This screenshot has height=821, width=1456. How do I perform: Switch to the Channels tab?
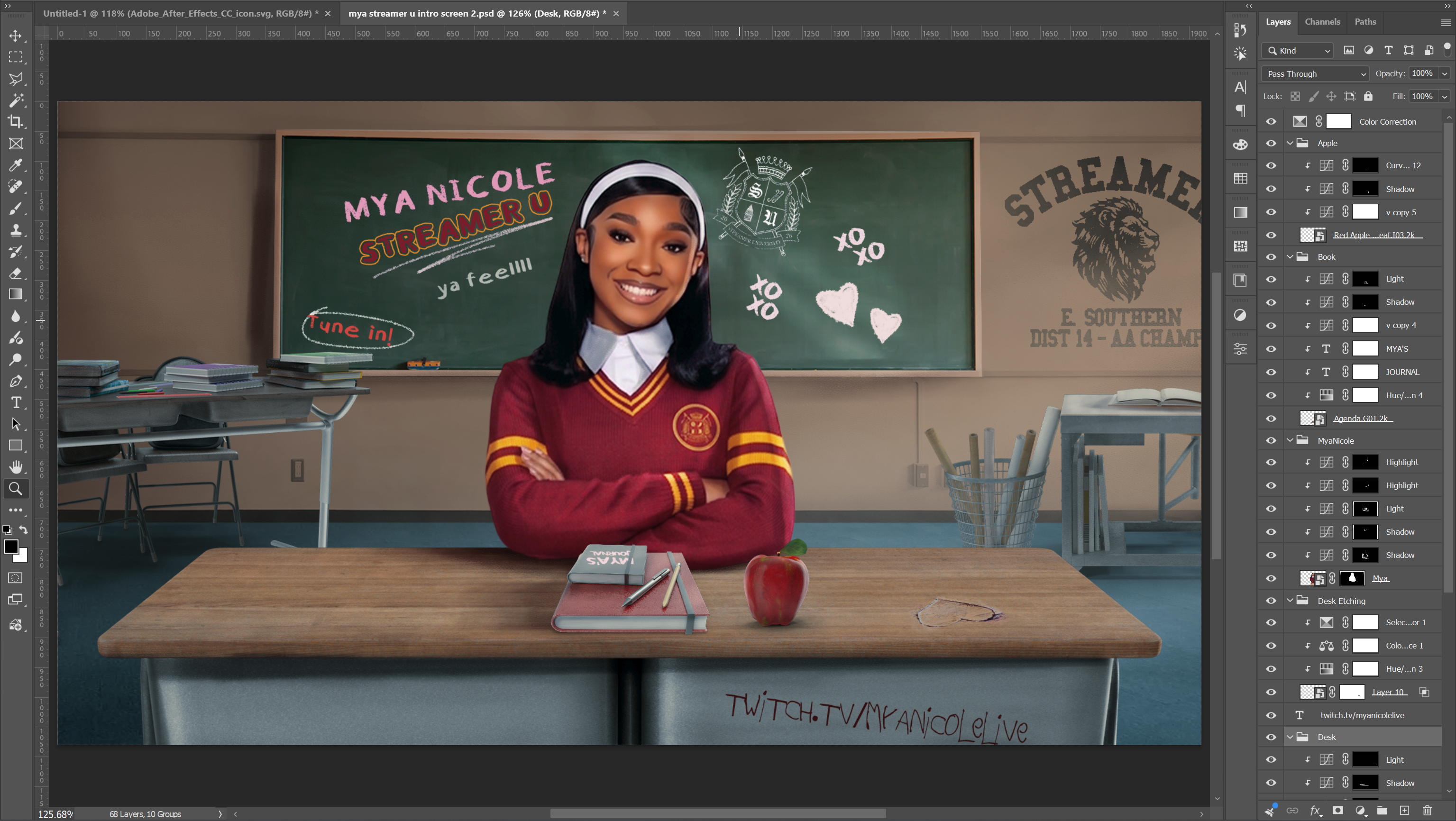point(1322,21)
